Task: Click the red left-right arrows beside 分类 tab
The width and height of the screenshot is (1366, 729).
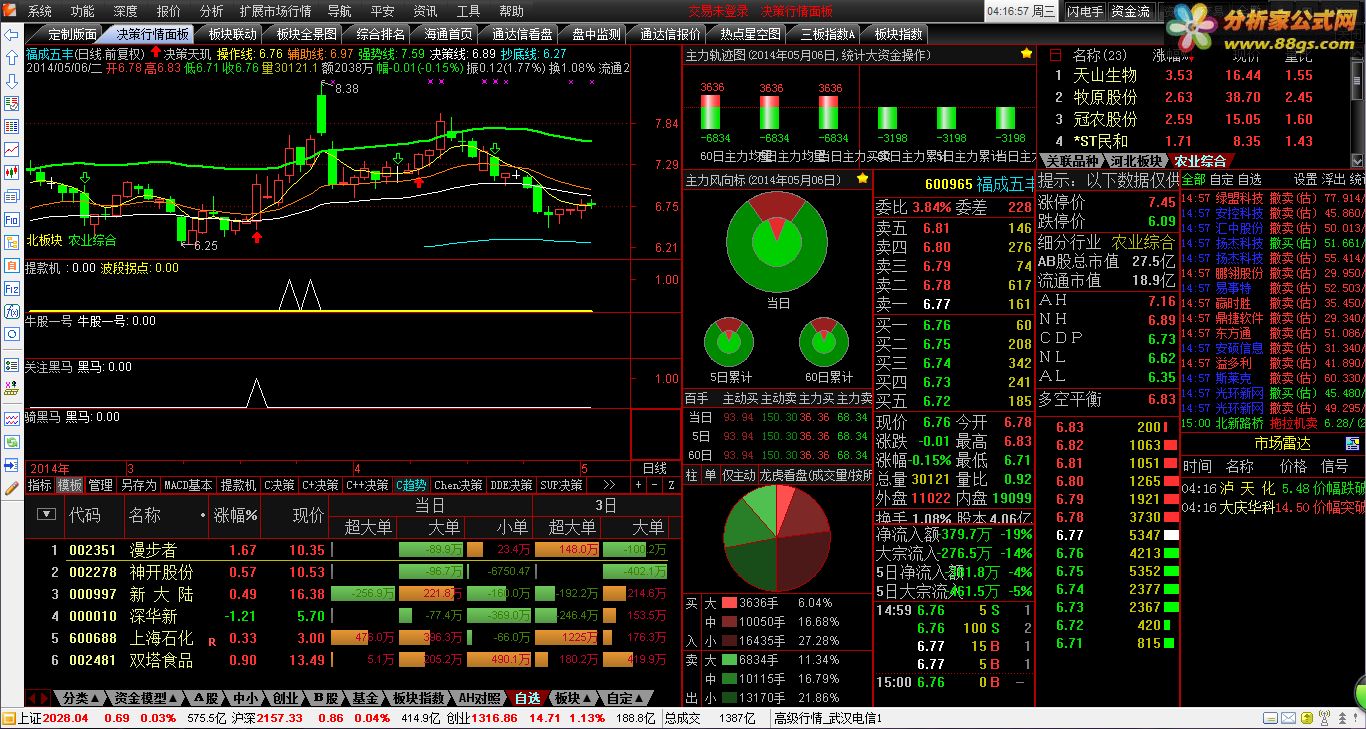Action: coord(37,698)
